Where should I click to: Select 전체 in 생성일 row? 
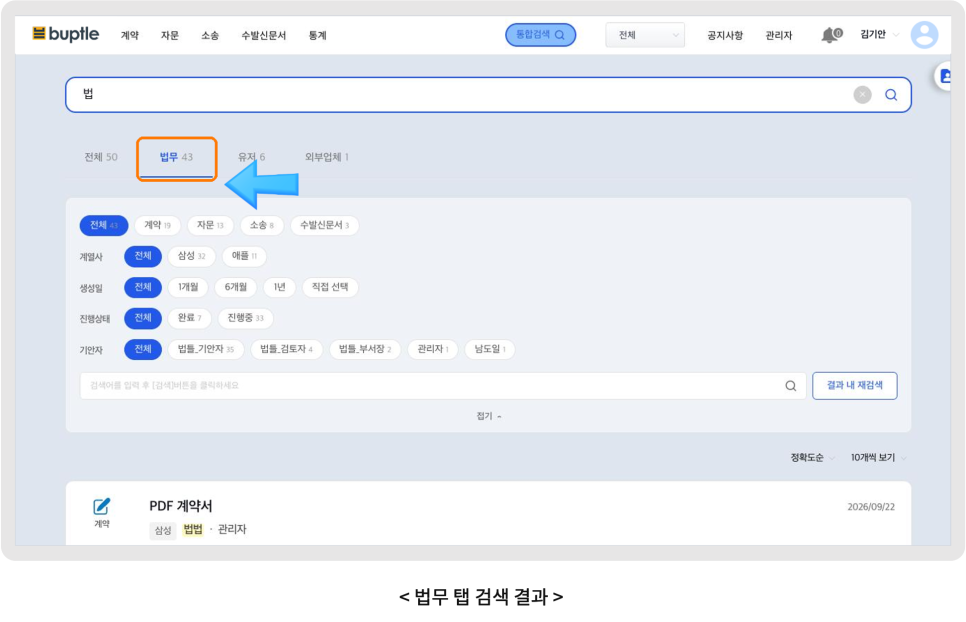143,288
